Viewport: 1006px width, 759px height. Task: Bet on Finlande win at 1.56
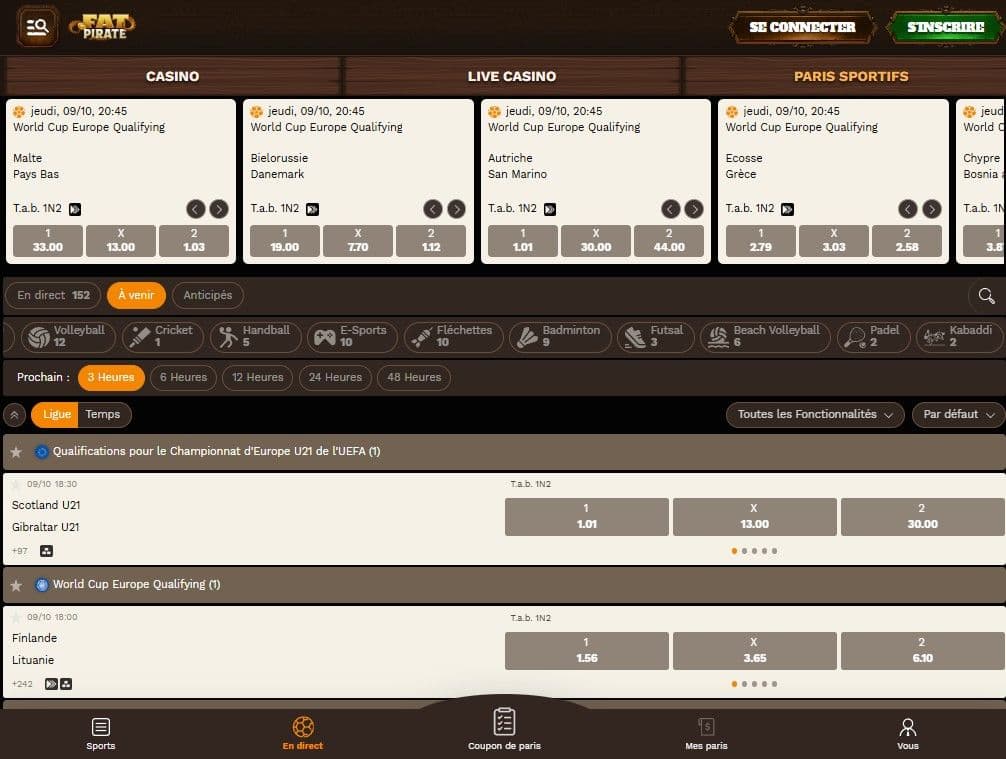(586, 650)
